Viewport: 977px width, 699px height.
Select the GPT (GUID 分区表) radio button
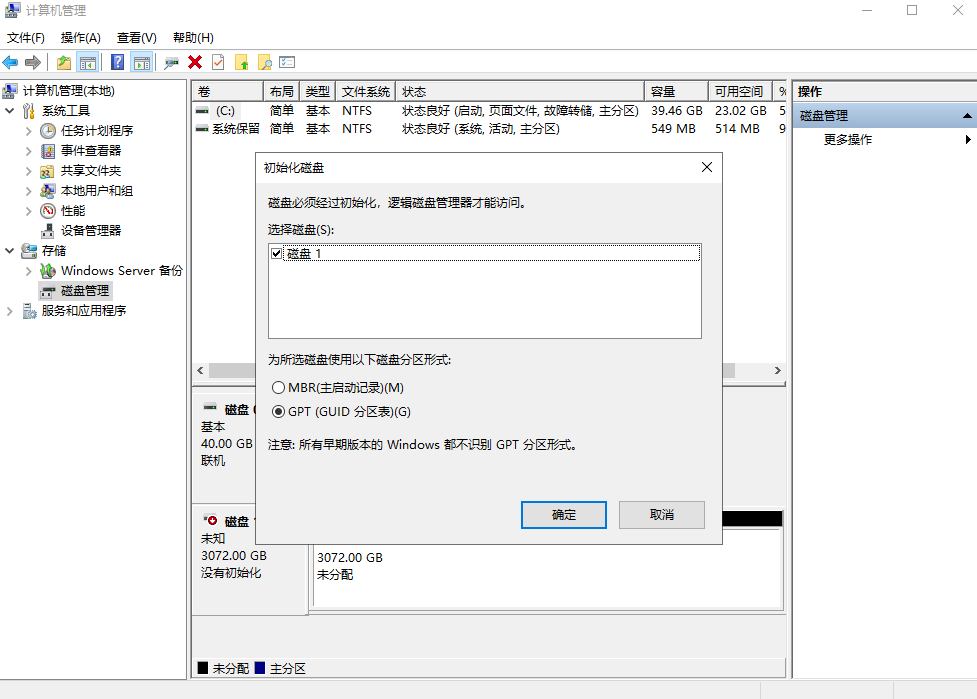[279, 412]
